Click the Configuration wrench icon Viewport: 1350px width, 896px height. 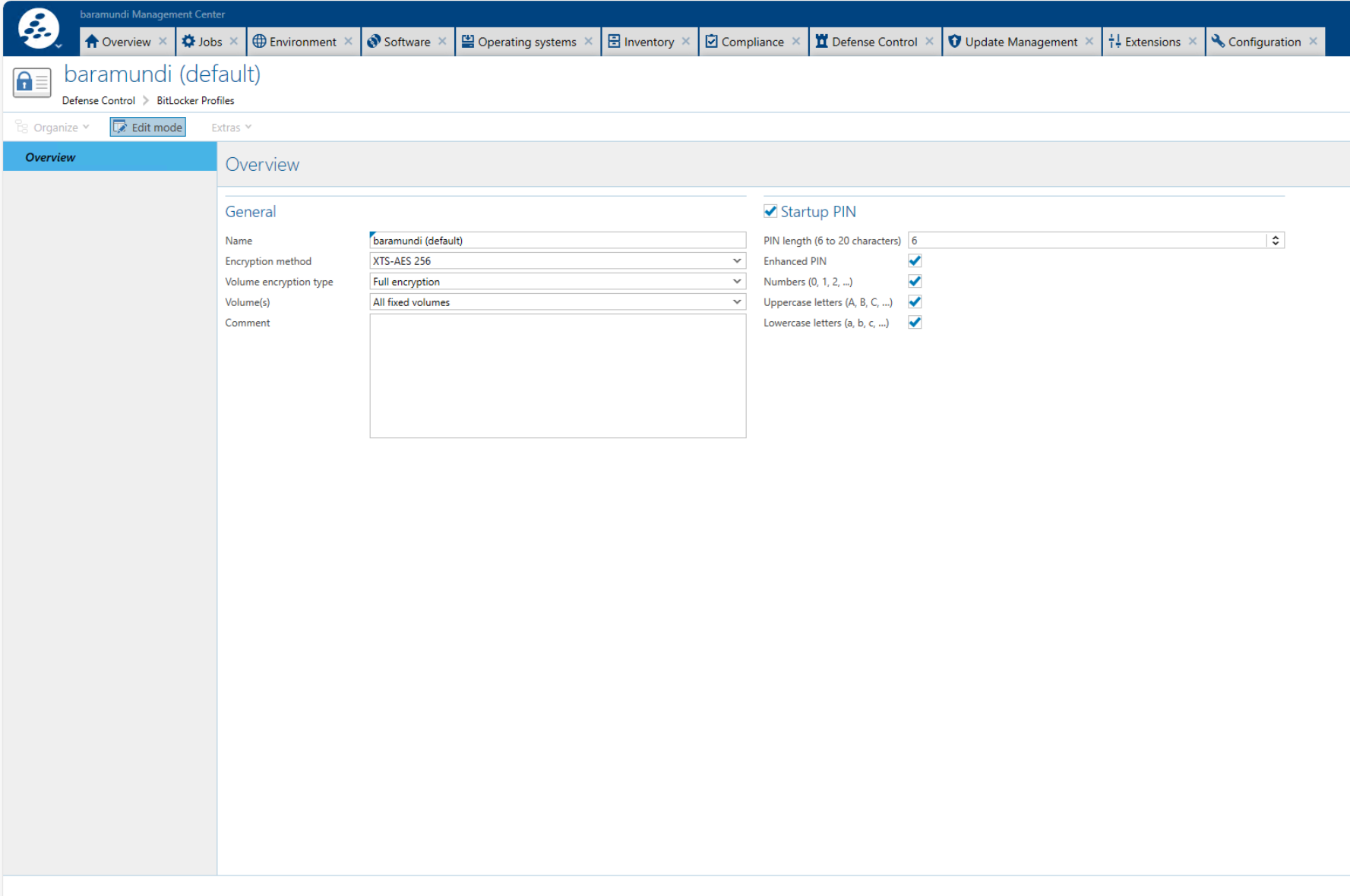[1218, 42]
